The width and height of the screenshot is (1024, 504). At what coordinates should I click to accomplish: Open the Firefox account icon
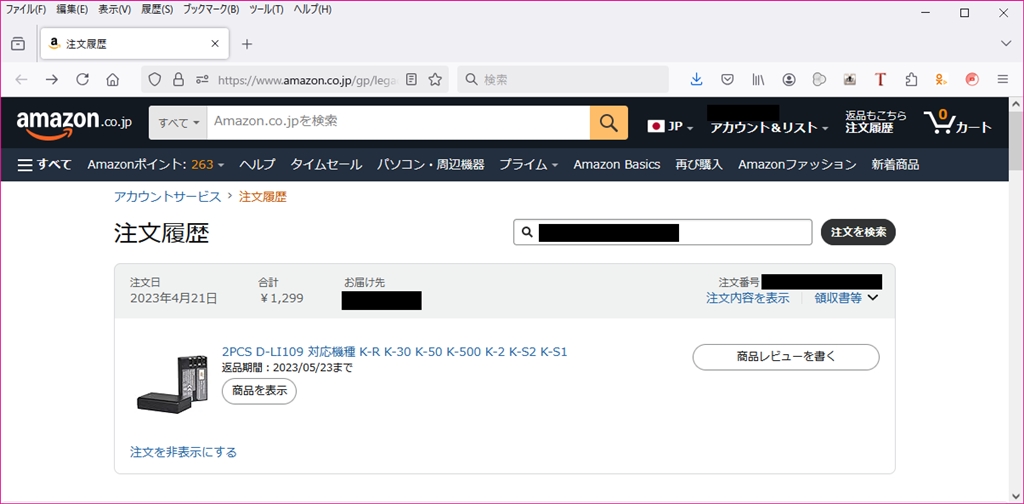point(789,80)
